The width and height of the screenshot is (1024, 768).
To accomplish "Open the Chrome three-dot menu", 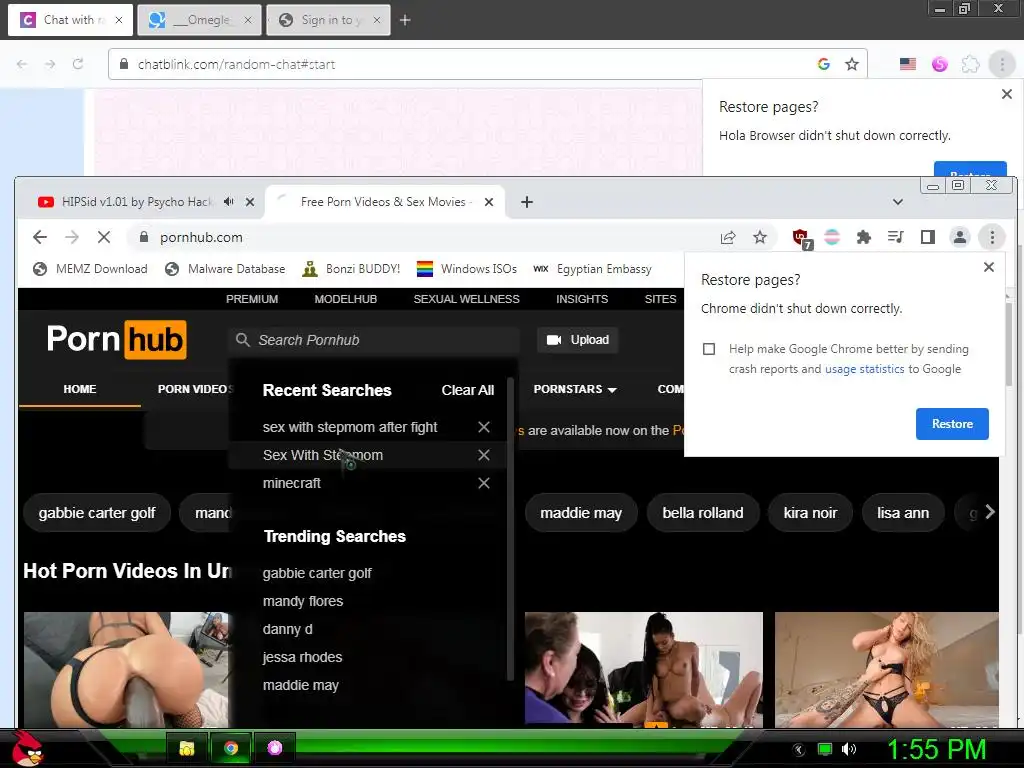I will tap(991, 237).
